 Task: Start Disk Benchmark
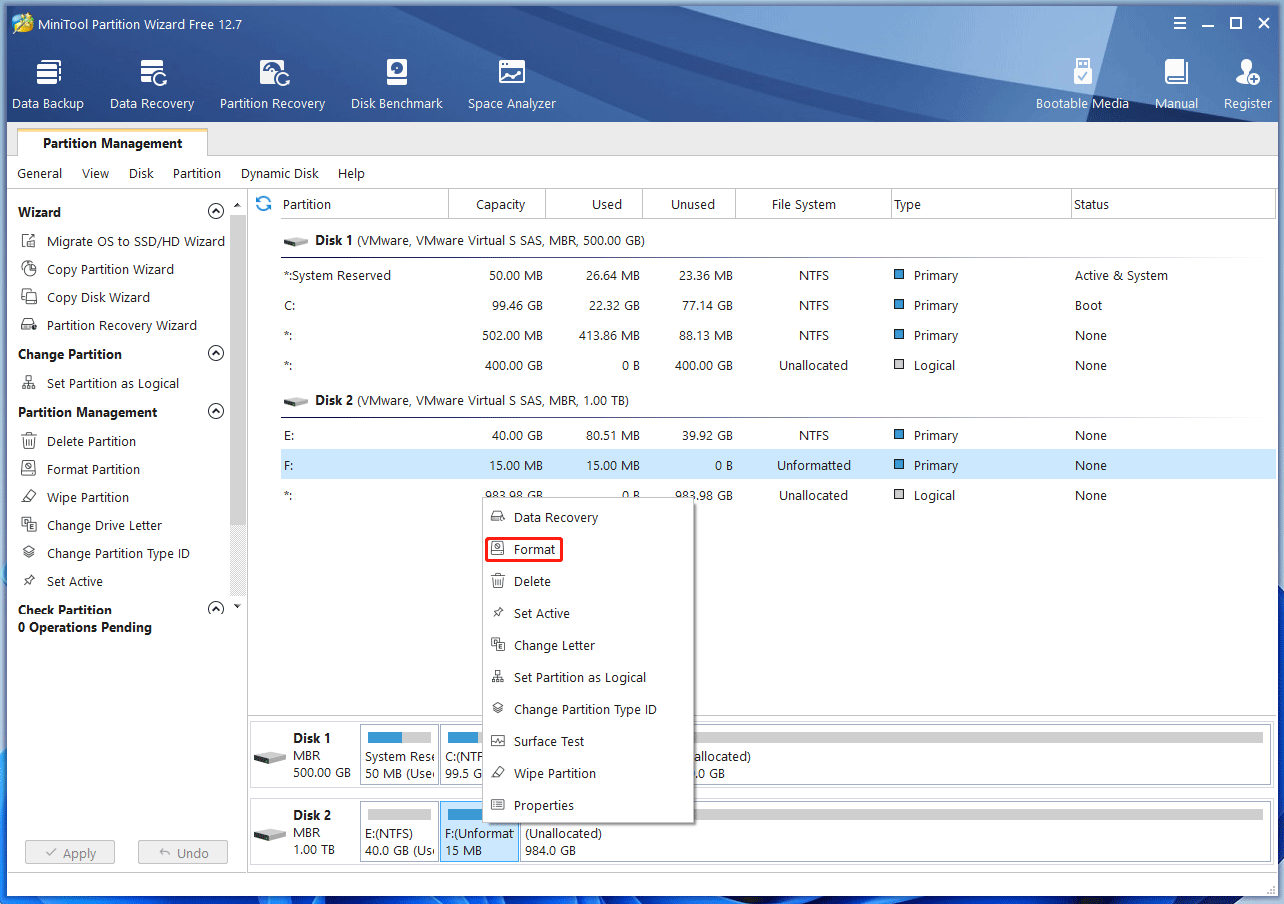coord(397,84)
